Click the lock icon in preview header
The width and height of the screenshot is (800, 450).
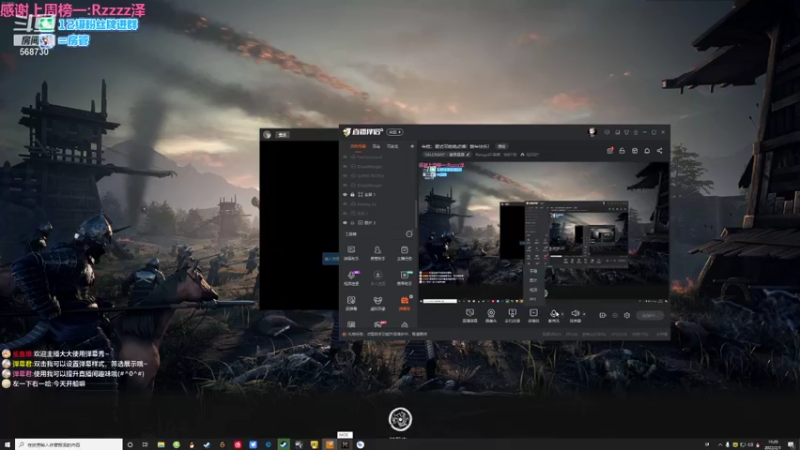coord(622,151)
